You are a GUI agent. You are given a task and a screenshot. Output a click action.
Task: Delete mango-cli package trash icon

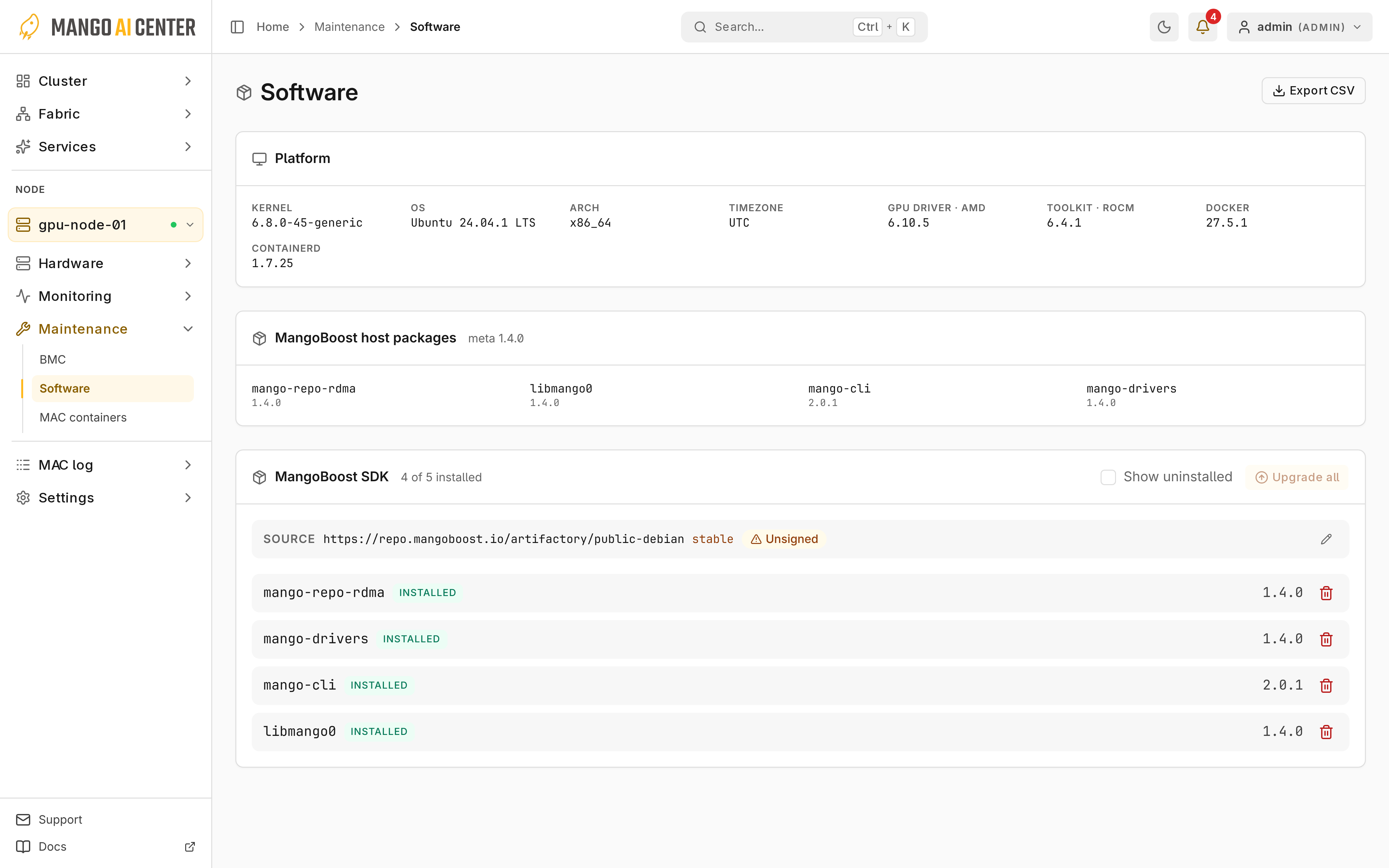[1326, 685]
